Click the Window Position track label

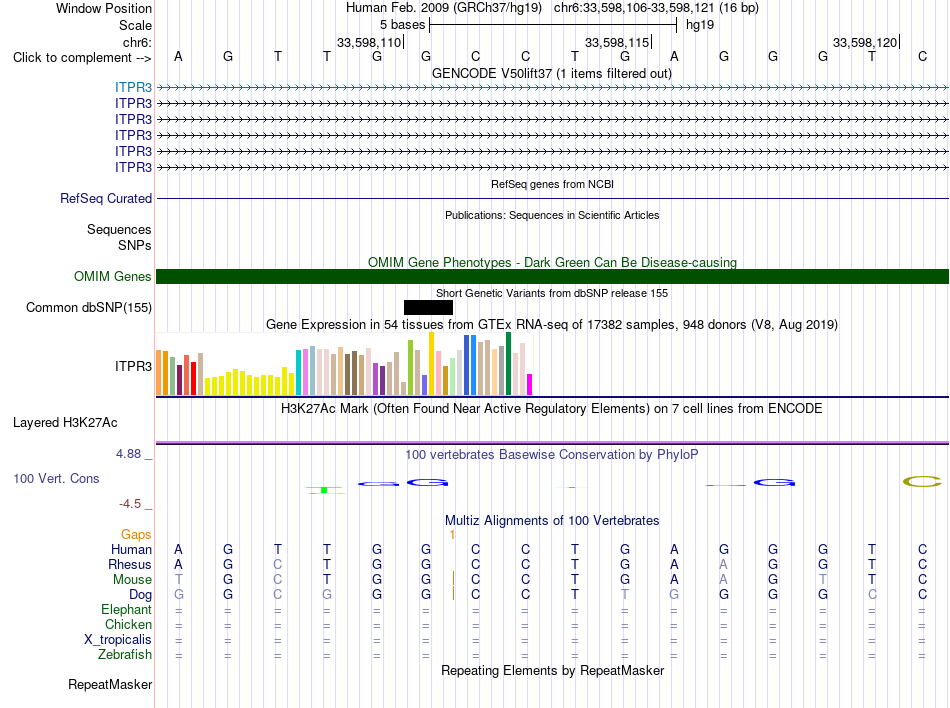click(104, 8)
